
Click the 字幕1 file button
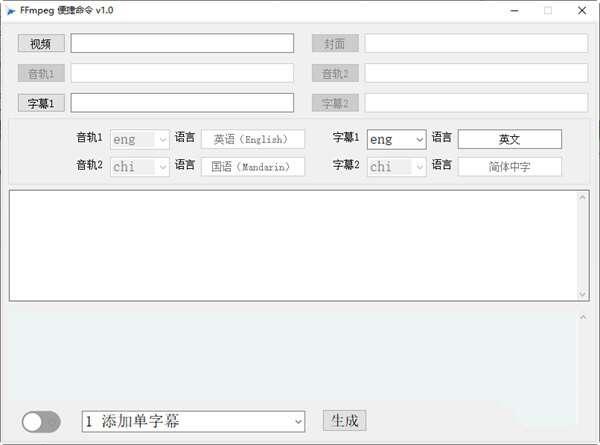point(41,103)
